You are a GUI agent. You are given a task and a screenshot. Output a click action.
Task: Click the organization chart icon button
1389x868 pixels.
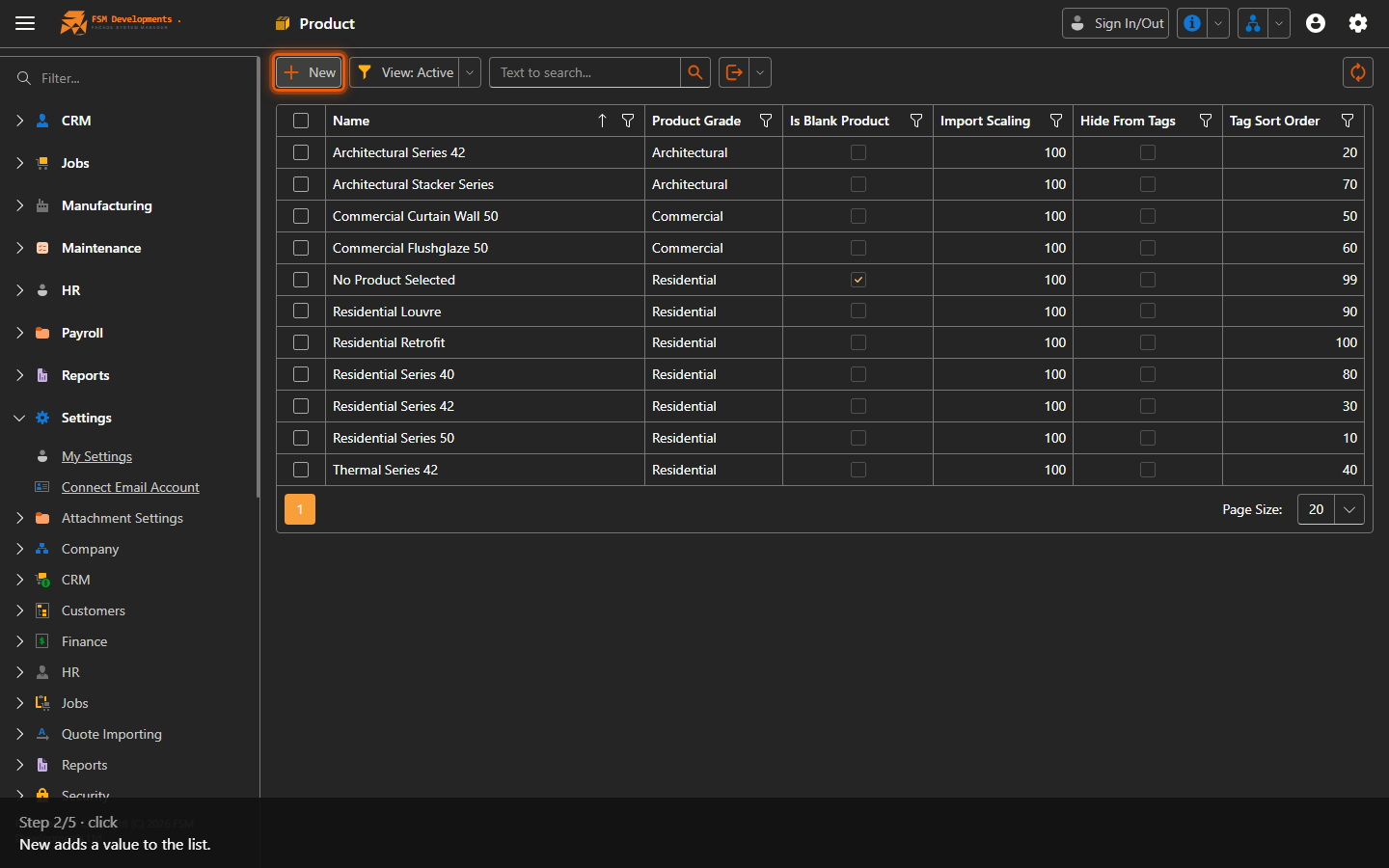point(1253,23)
